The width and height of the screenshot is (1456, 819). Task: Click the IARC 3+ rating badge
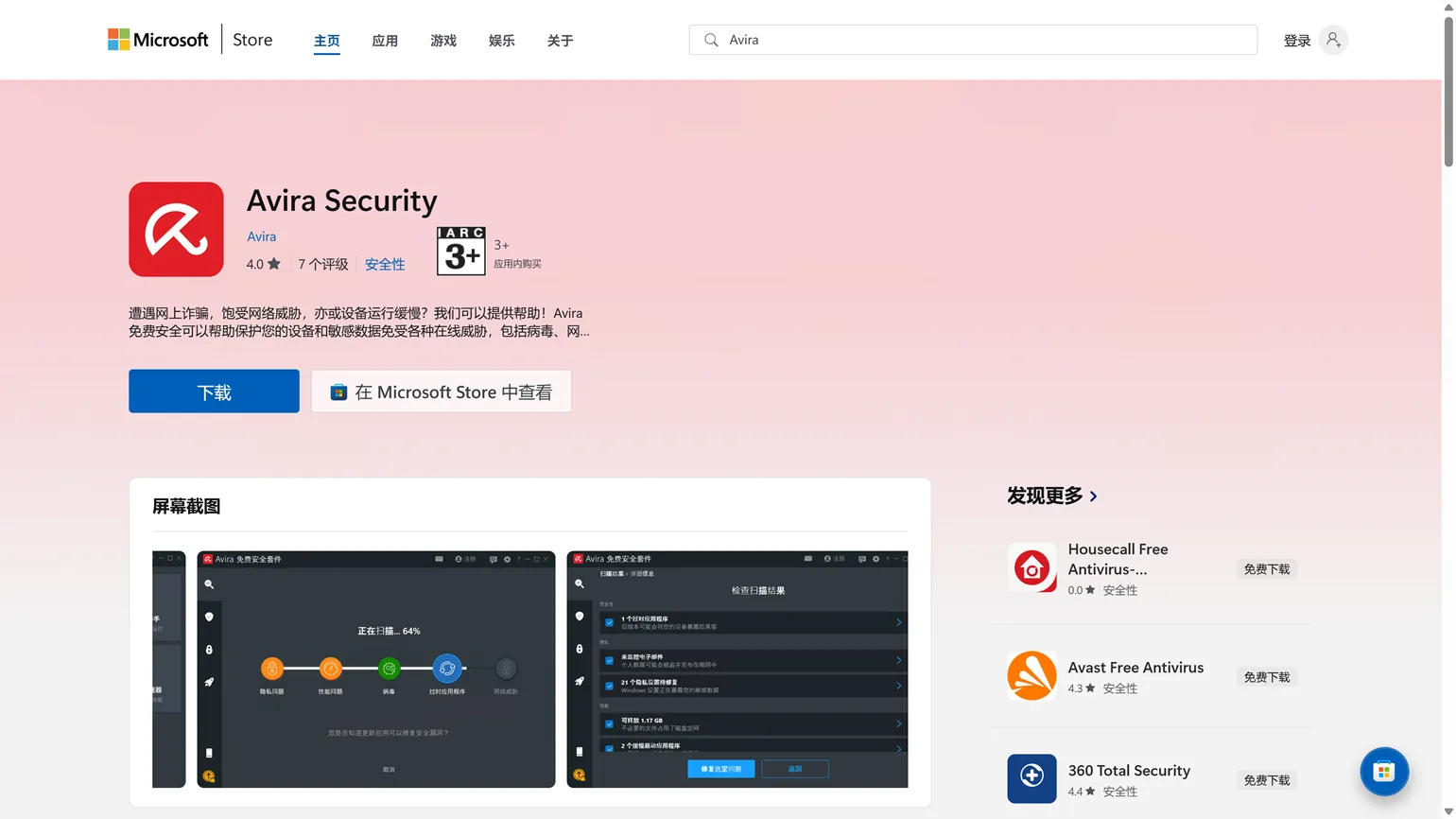click(x=460, y=252)
